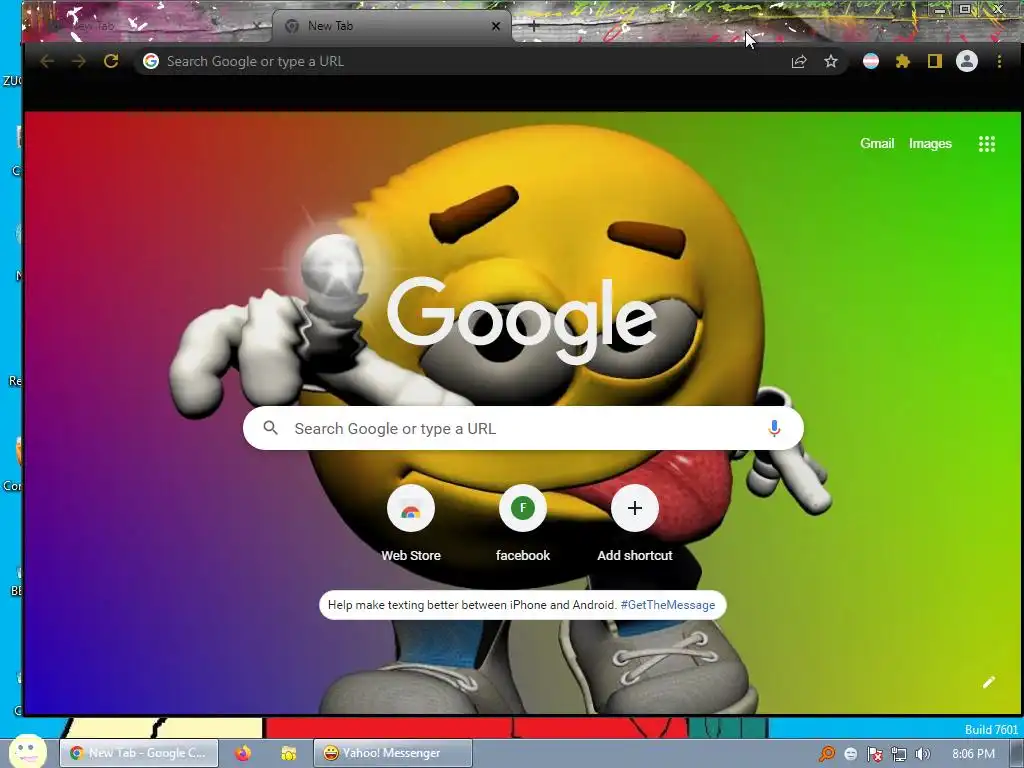1024x768 pixels.
Task: Click the orange magnifier tray icon
Action: point(827,754)
